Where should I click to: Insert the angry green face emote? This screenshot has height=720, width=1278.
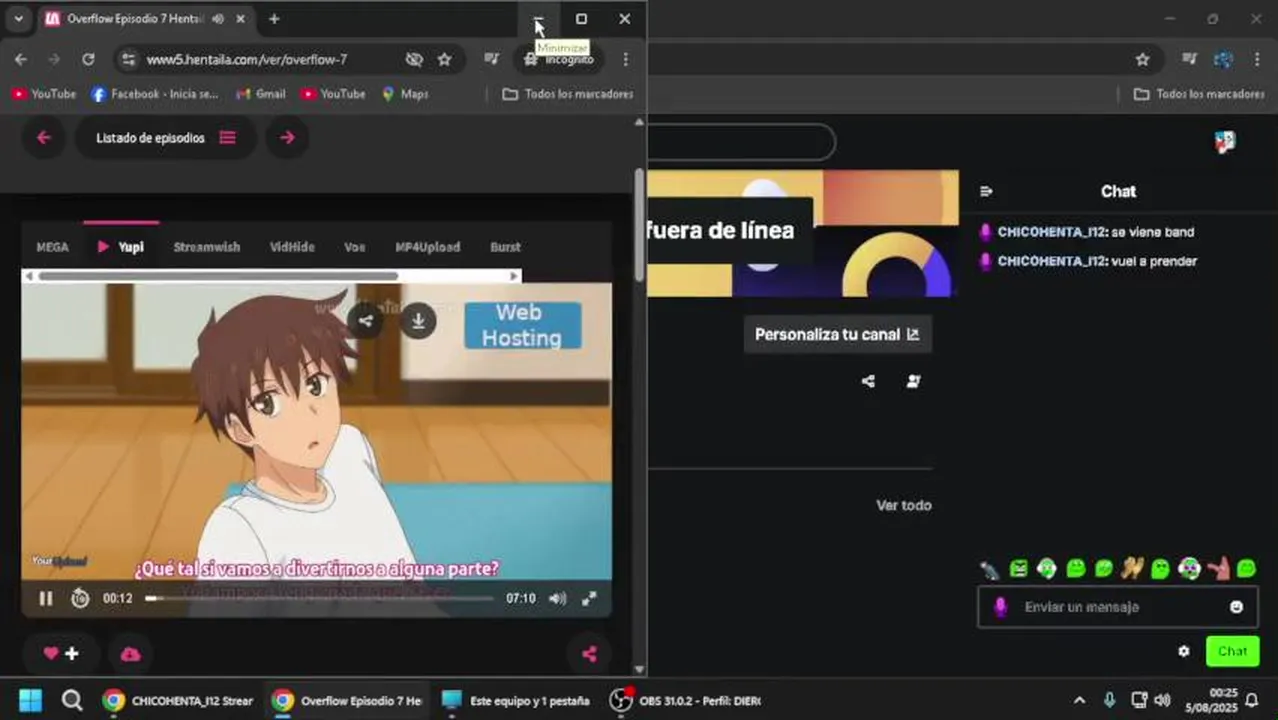tap(1018, 569)
